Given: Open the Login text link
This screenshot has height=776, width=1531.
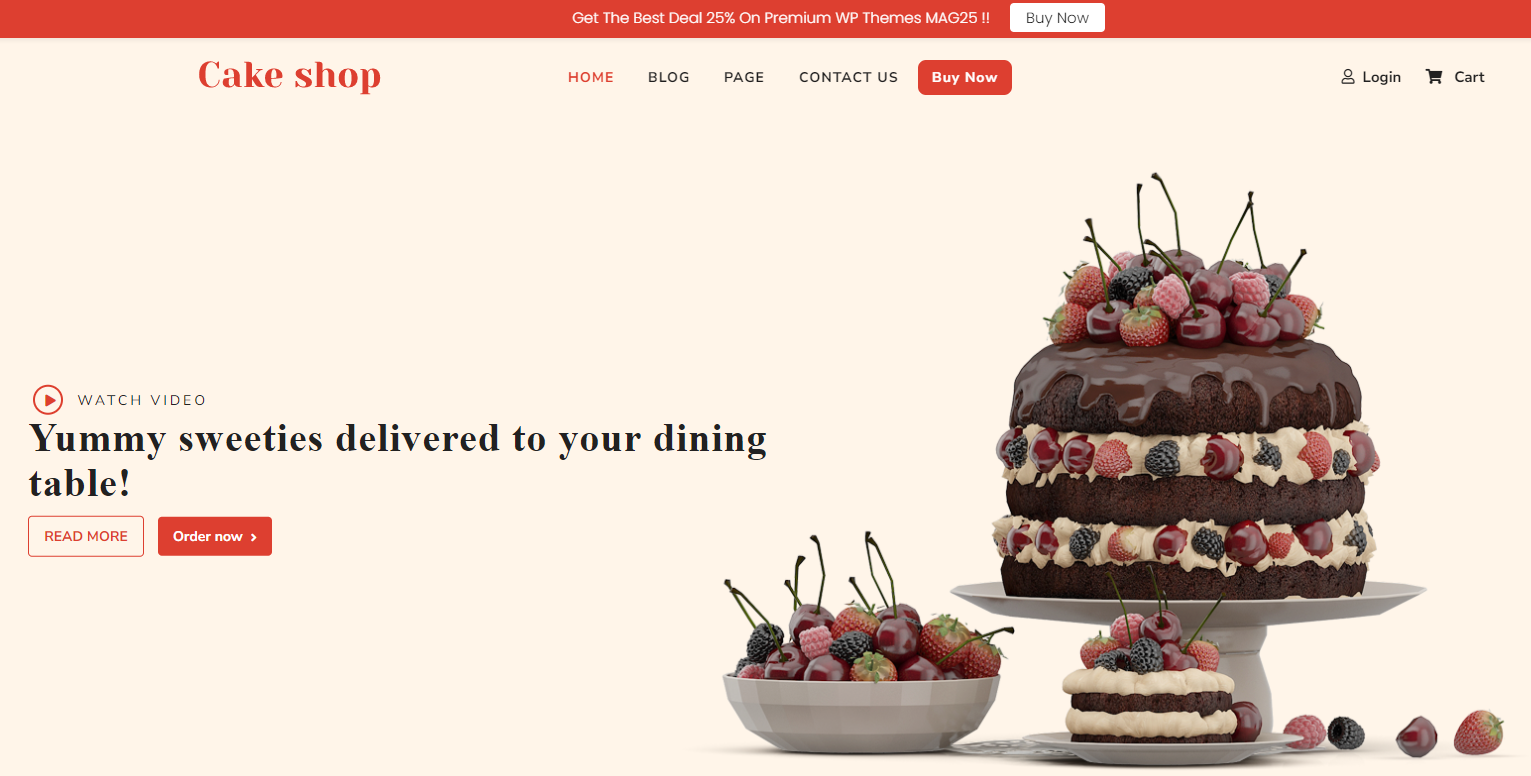Looking at the screenshot, I should 1381,77.
